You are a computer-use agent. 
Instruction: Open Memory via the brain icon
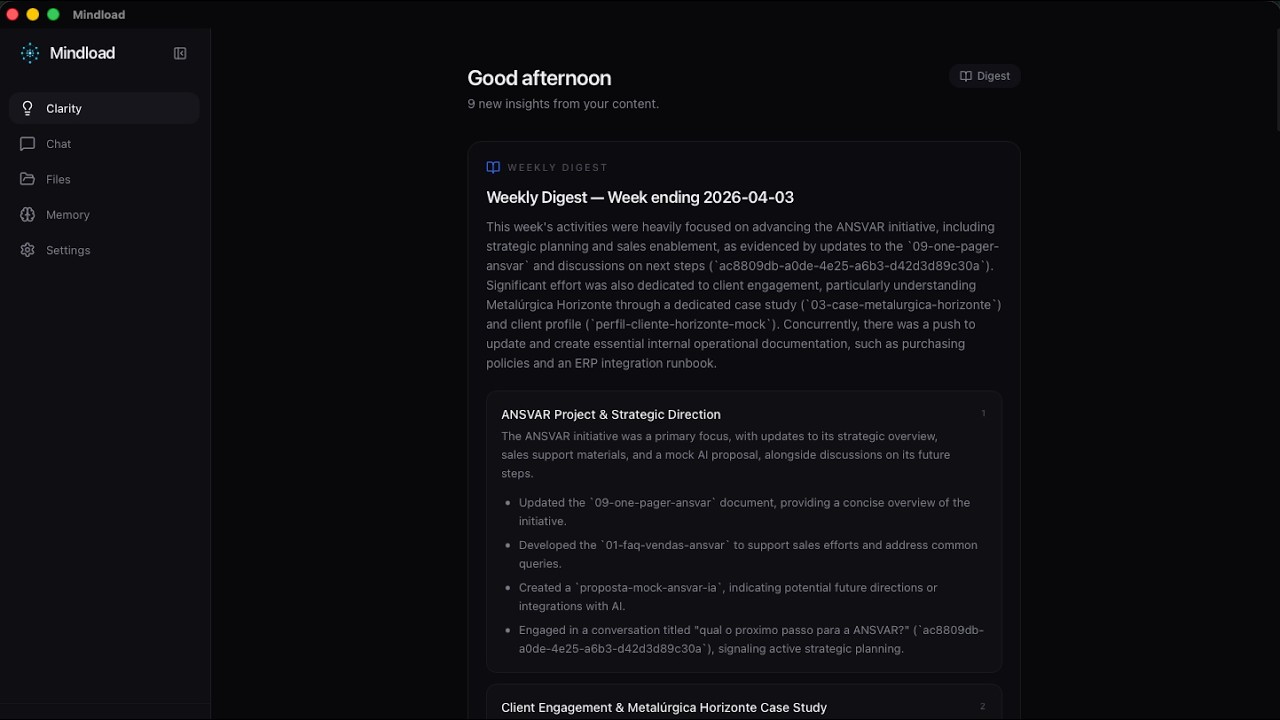[x=28, y=215]
